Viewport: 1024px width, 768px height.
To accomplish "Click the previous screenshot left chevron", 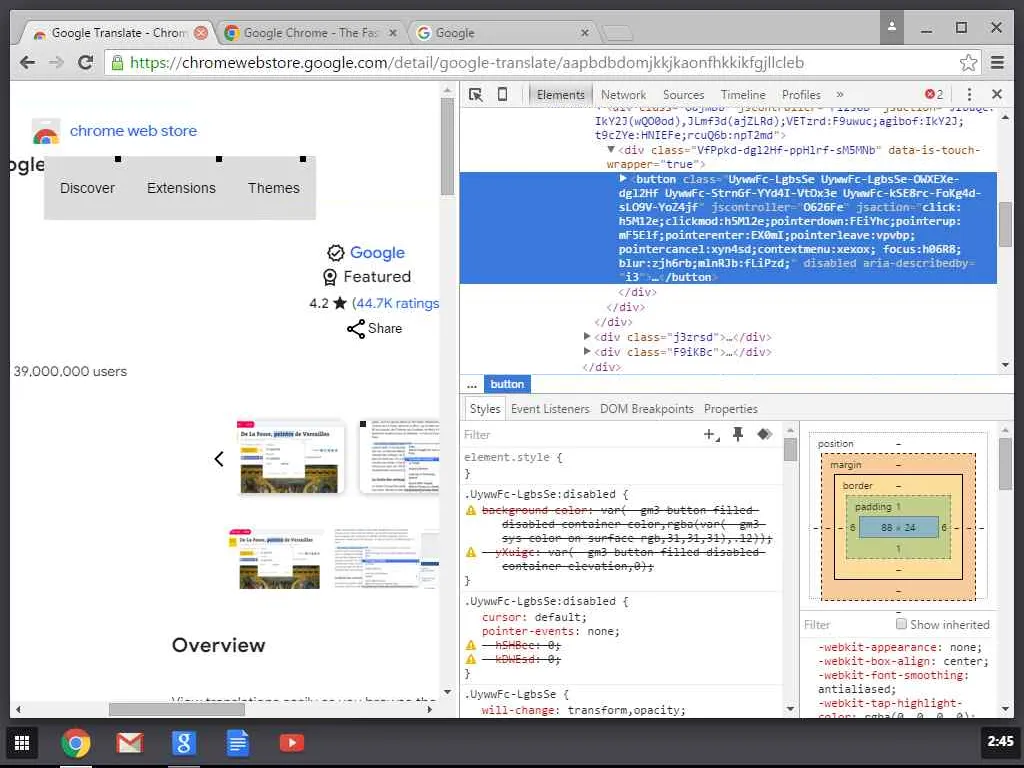I will (x=219, y=459).
